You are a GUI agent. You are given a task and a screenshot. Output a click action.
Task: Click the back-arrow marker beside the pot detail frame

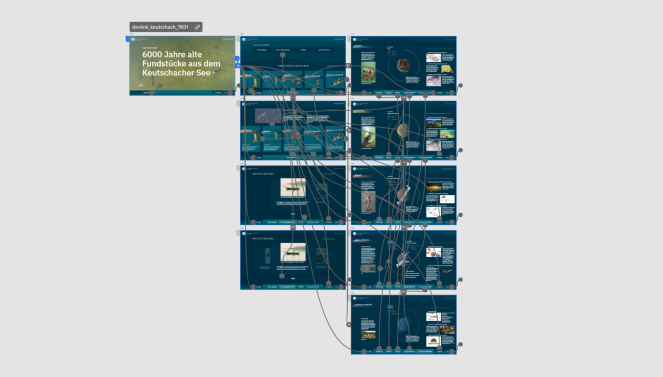348,66
